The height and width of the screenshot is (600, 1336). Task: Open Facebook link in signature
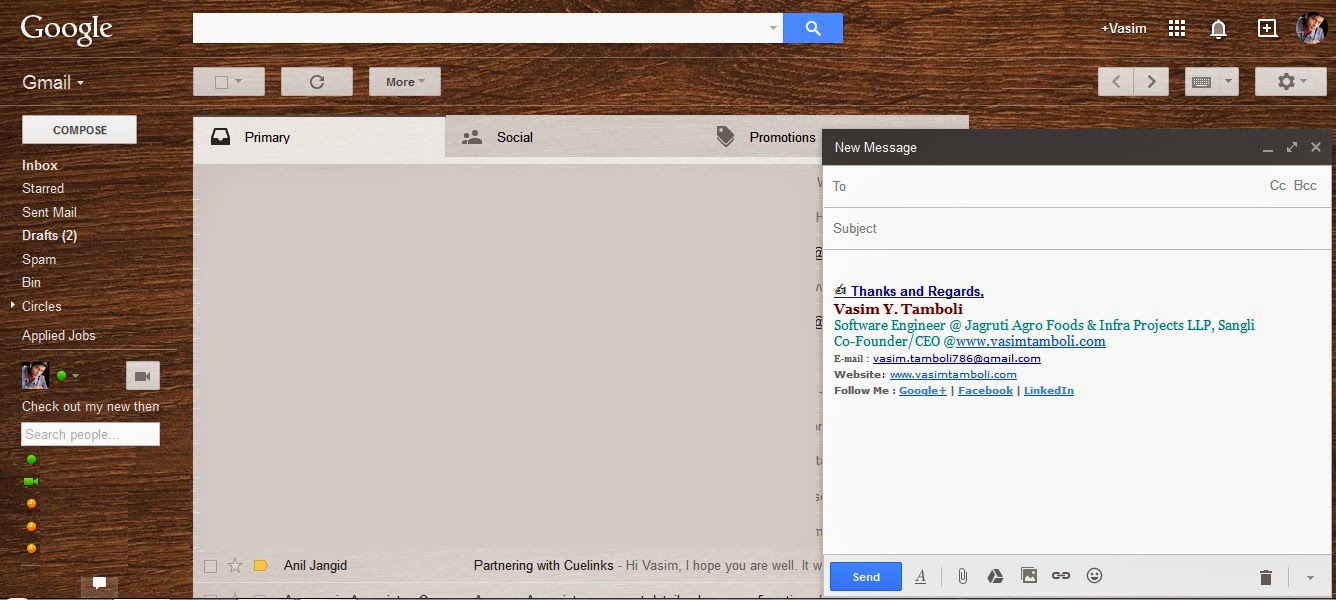pyautogui.click(x=985, y=390)
